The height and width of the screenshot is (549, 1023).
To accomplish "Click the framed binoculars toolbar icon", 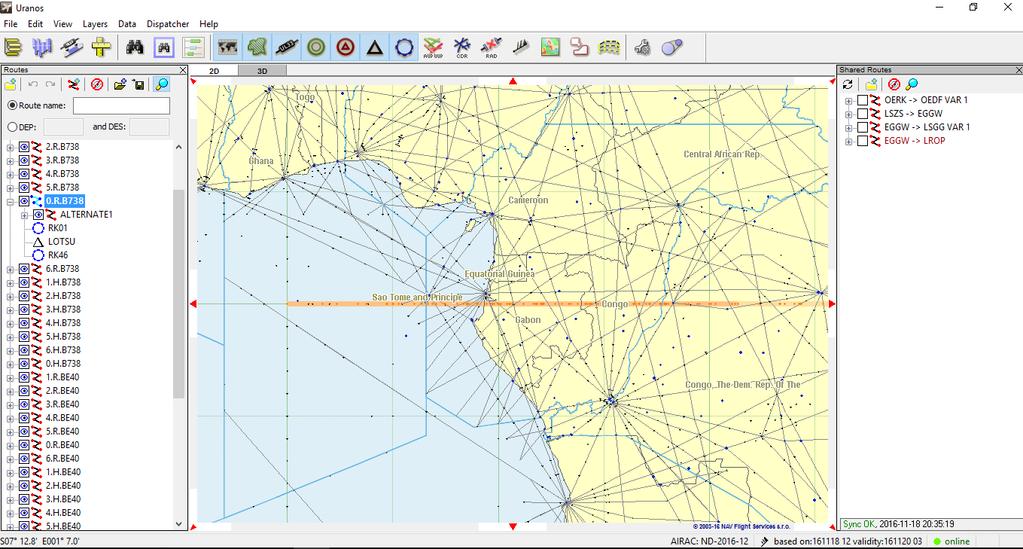I will [164, 47].
